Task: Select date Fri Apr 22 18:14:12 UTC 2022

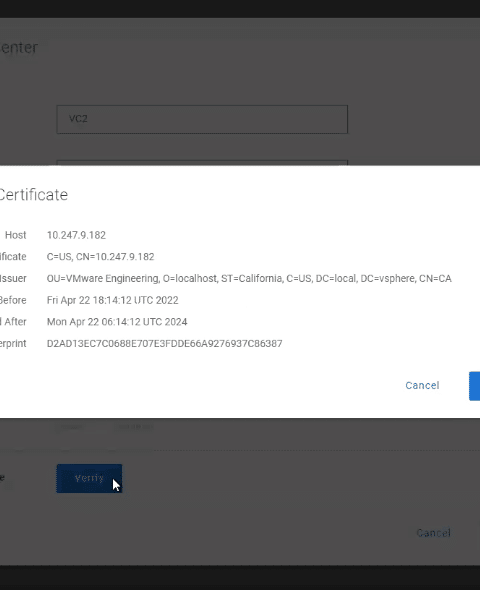Action: (x=112, y=300)
